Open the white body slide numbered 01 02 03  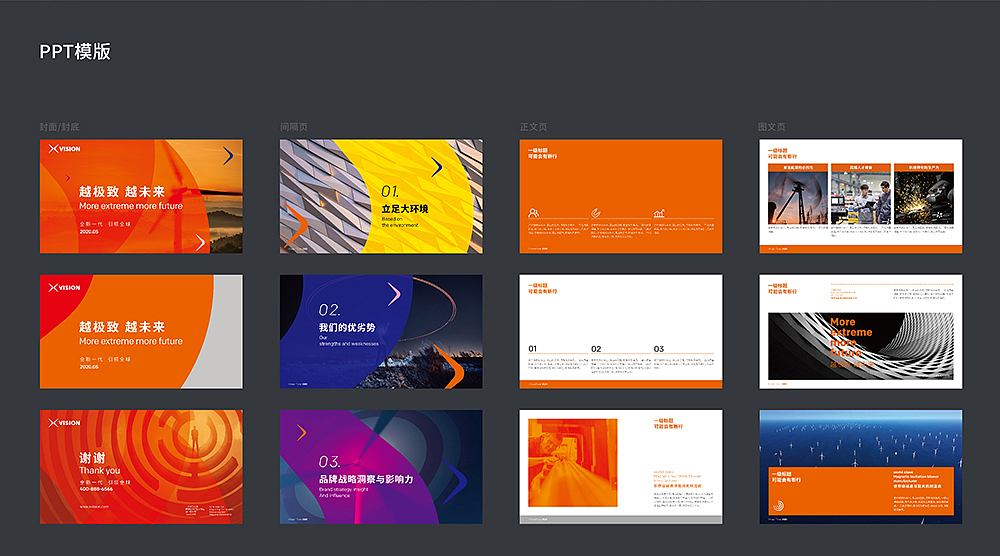621,332
